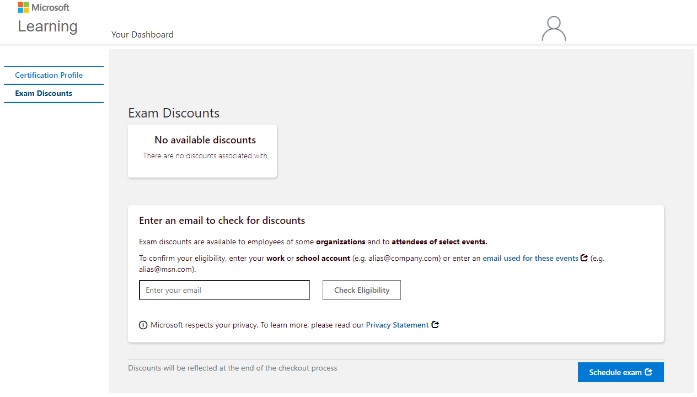This screenshot has width=697, height=397.
Task: Click the info icon beside privacy notice
Action: point(143,325)
